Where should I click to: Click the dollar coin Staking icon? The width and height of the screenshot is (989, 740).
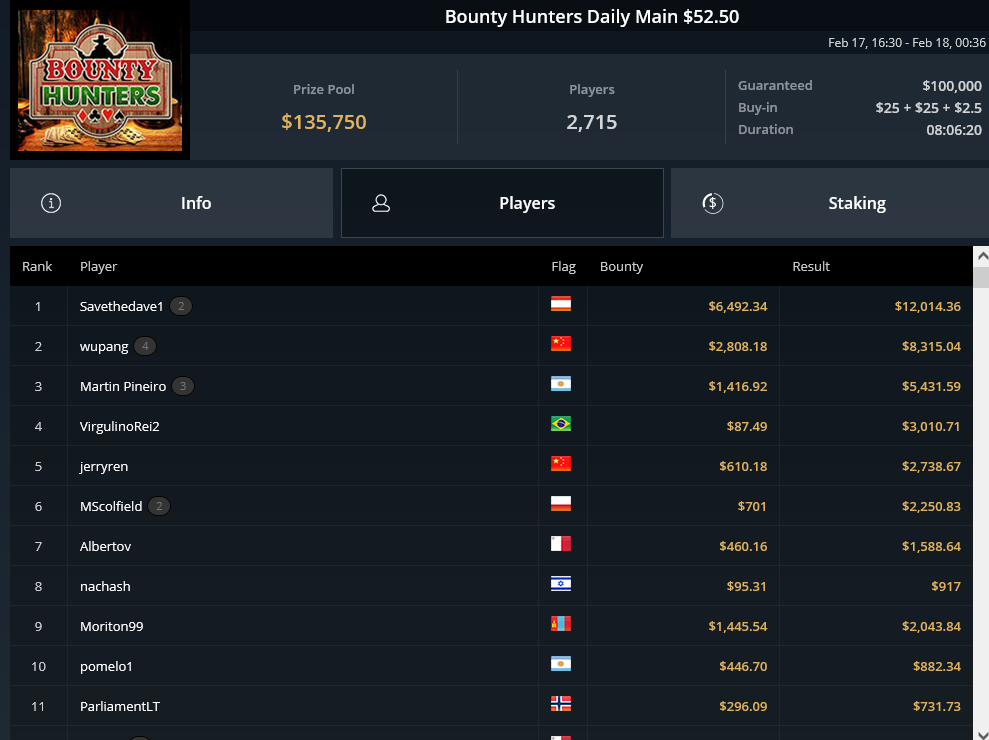713,203
